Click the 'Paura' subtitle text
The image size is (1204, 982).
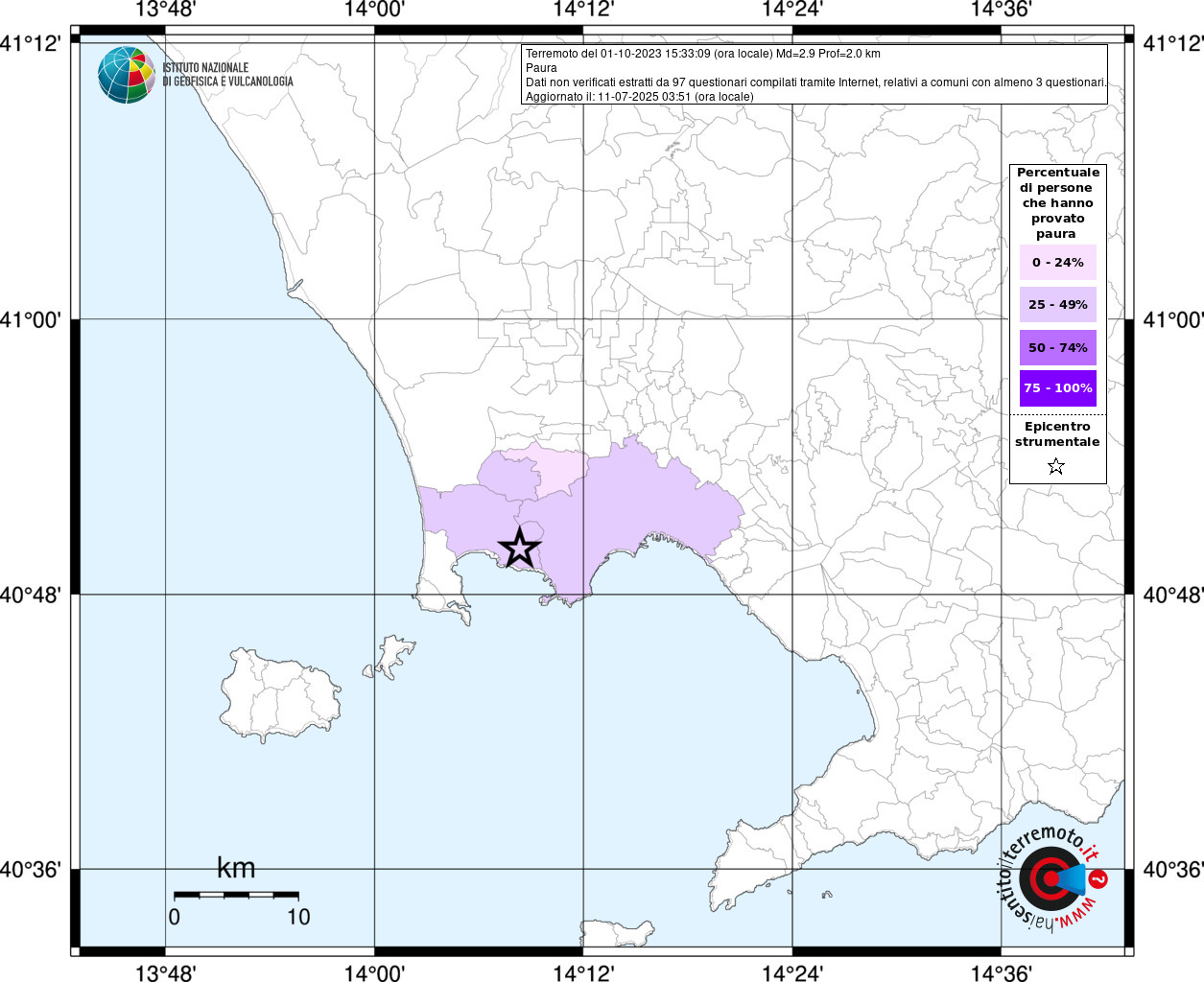pos(541,68)
